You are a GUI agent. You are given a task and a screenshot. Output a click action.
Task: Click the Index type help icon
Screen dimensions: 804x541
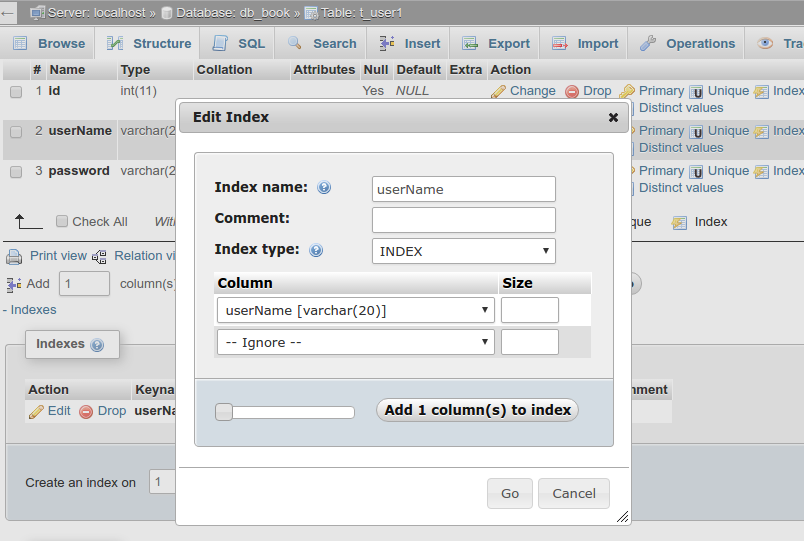316,251
